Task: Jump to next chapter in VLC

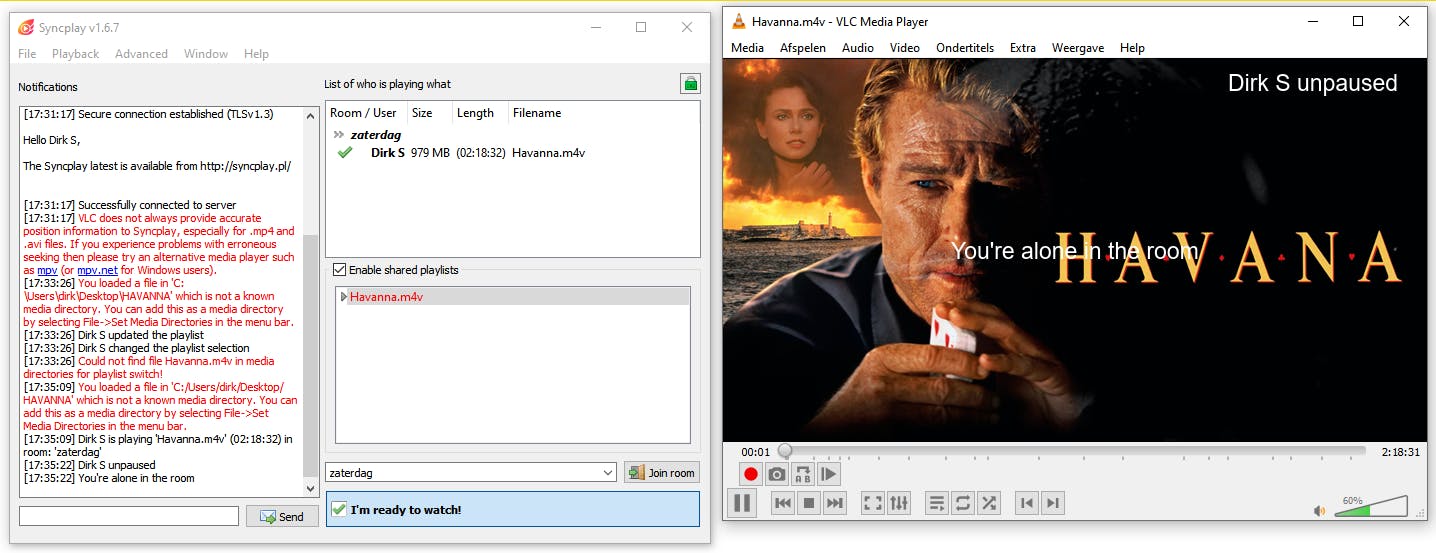Action: pos(1052,503)
